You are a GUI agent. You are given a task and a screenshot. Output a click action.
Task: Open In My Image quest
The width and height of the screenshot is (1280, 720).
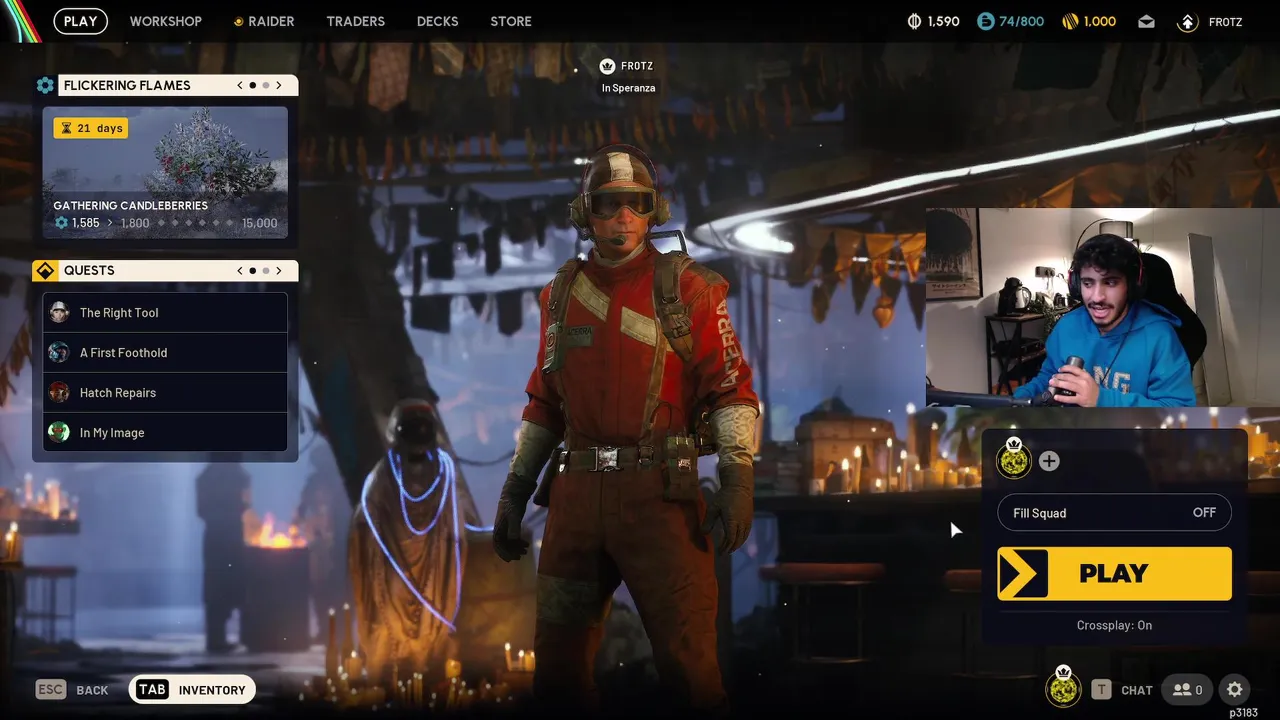[165, 433]
